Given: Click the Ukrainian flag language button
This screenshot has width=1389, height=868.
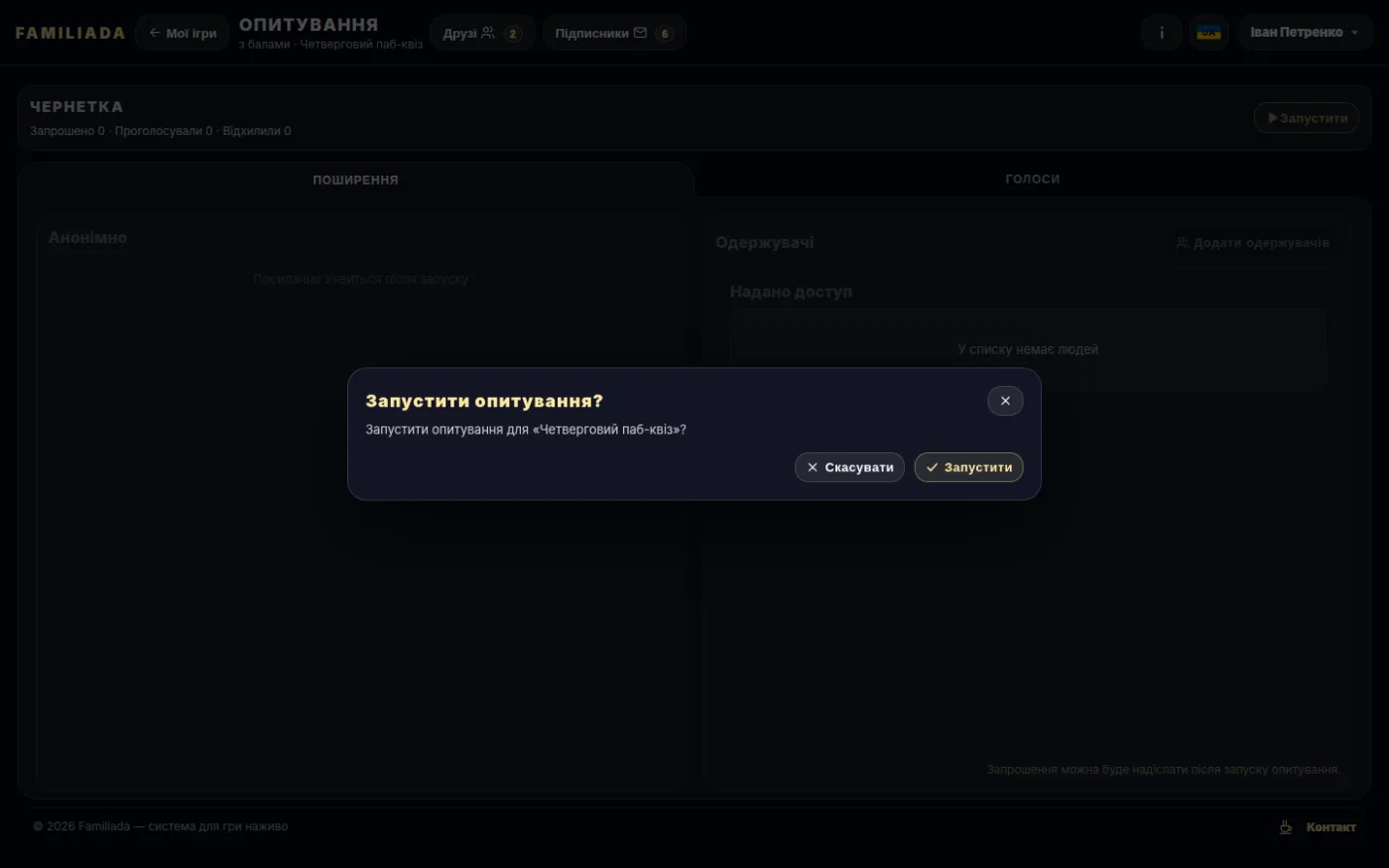Looking at the screenshot, I should [1209, 33].
